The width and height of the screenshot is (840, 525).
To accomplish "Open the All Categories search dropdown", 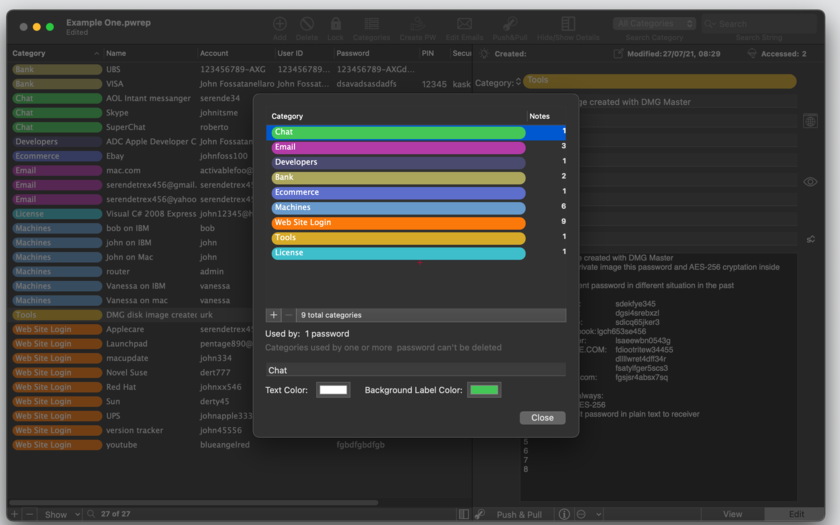I will click(654, 24).
